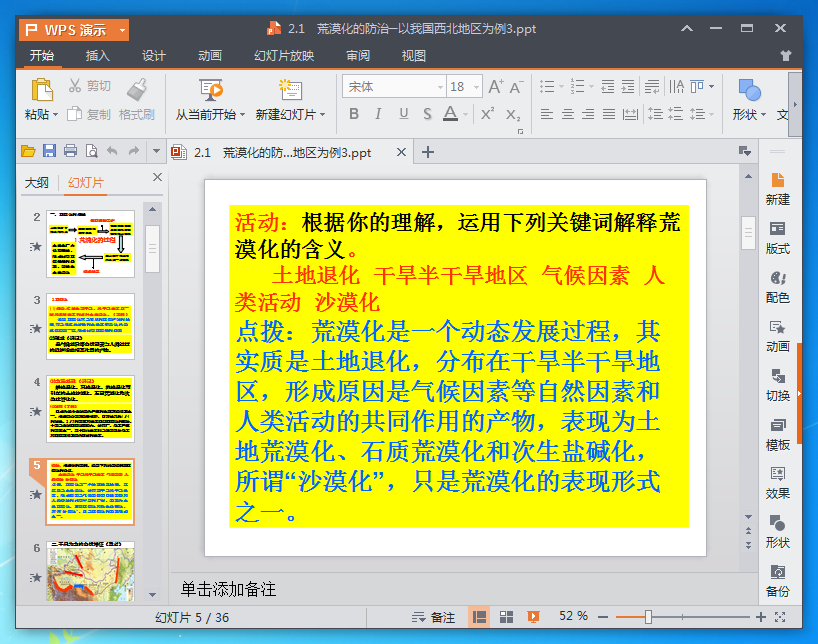Decrease font size with the A- icon
The height and width of the screenshot is (644, 818).
pyautogui.click(x=516, y=87)
